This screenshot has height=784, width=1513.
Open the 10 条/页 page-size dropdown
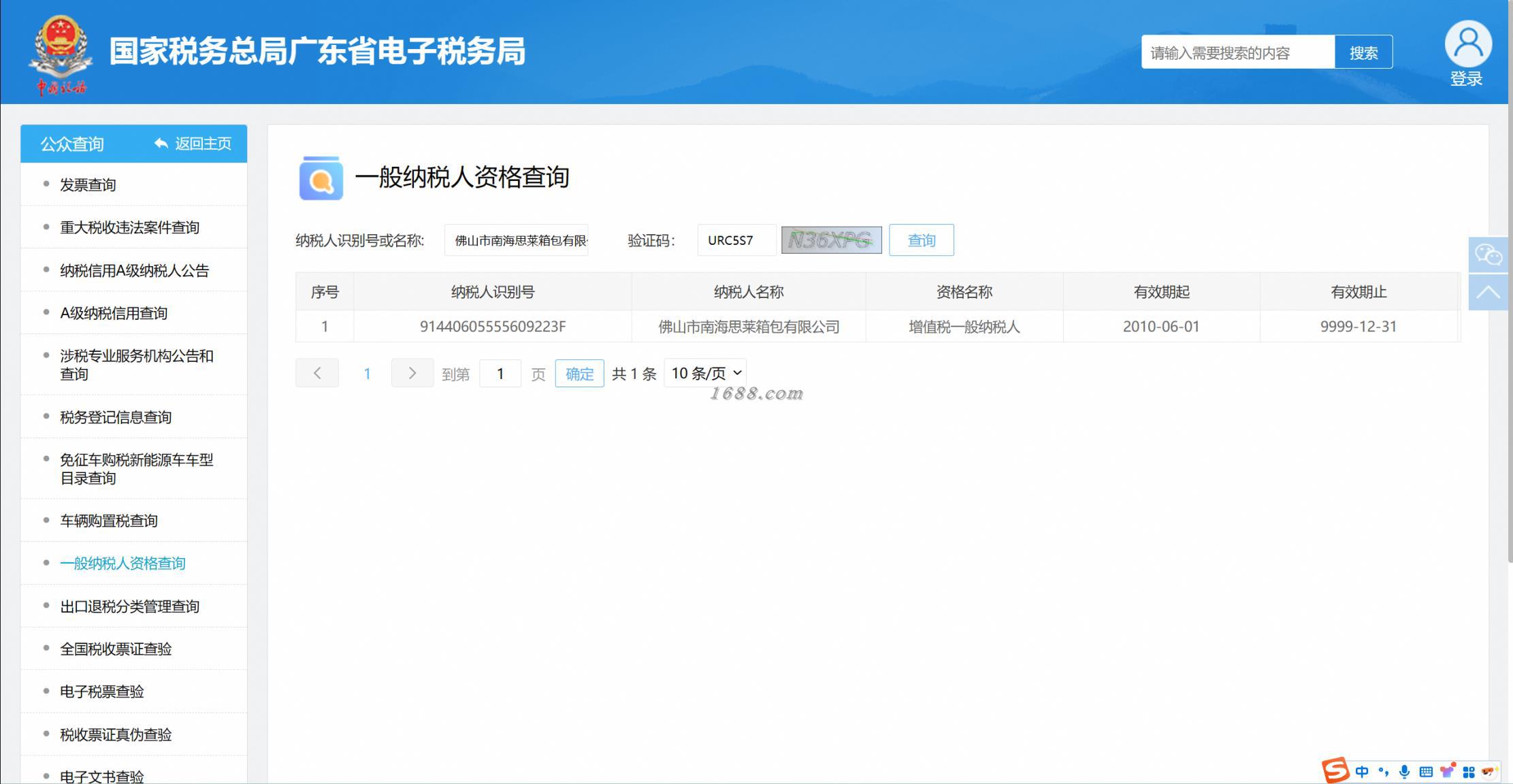705,373
